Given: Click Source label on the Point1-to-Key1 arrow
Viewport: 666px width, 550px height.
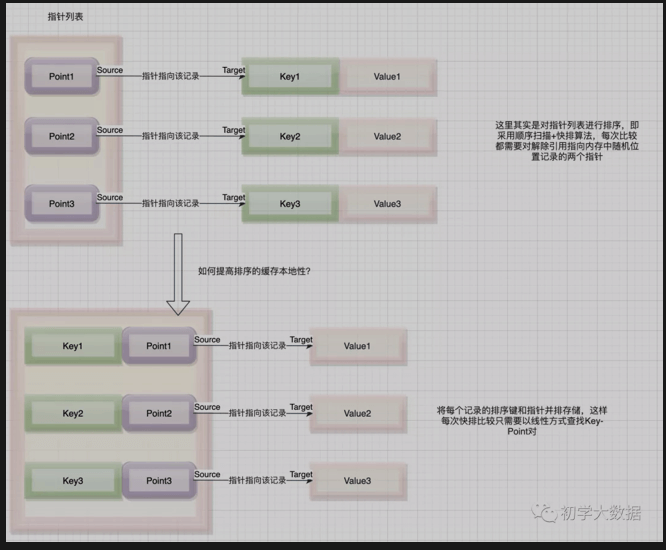Looking at the screenshot, I should (110, 70).
